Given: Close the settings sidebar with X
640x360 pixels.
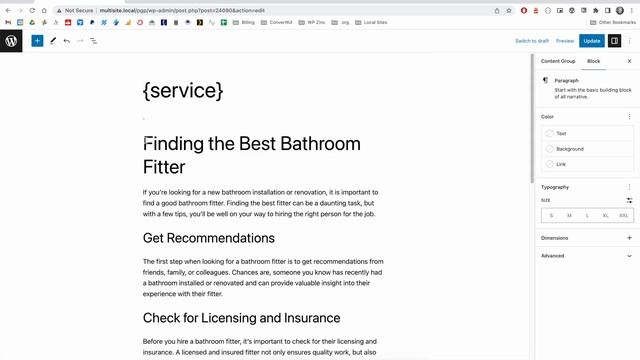Looking at the screenshot, I should tap(629, 61).
